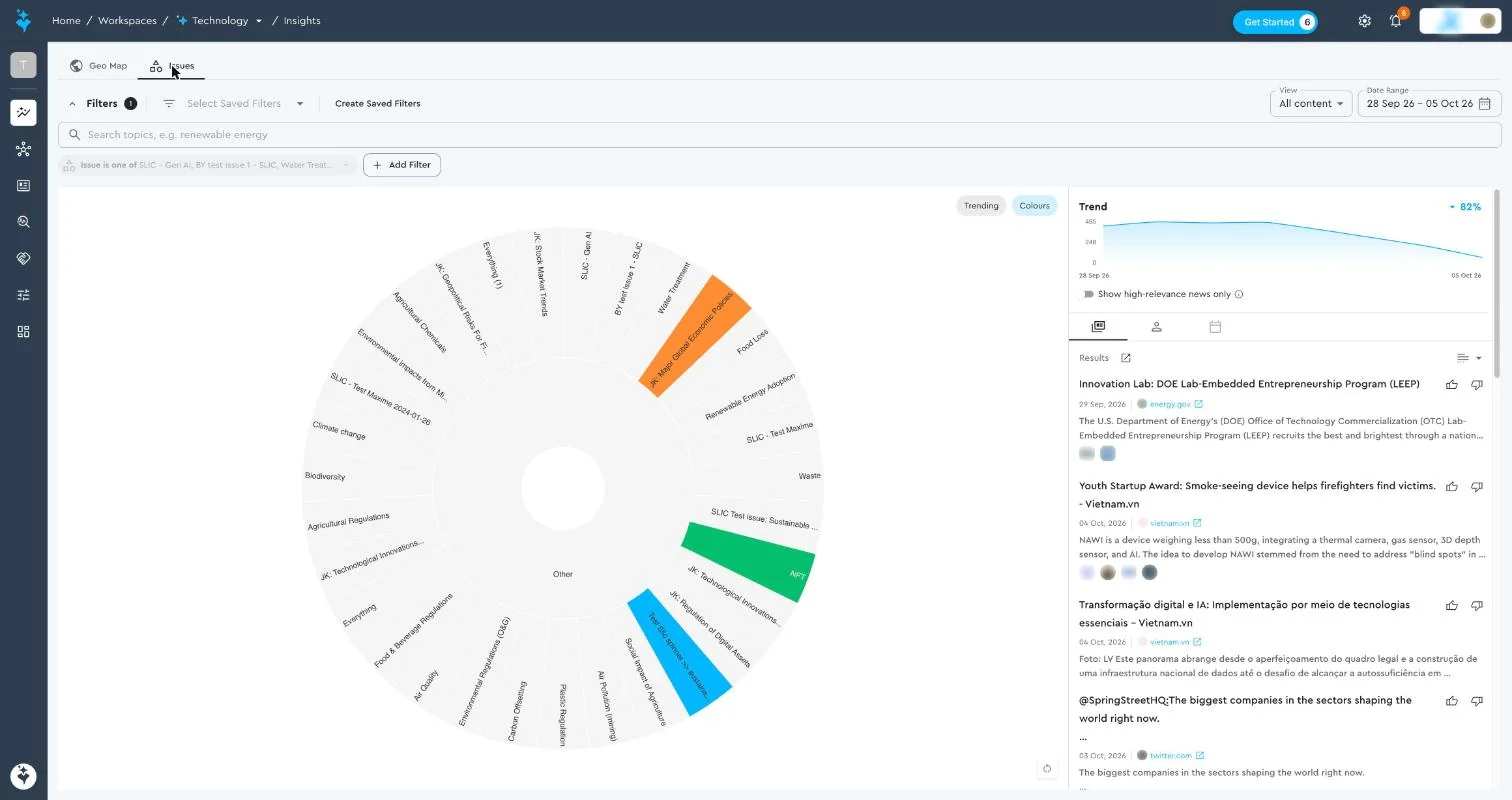Open the dashboard widgets sidebar icon
This screenshot has height=800, width=1512.
(x=23, y=331)
